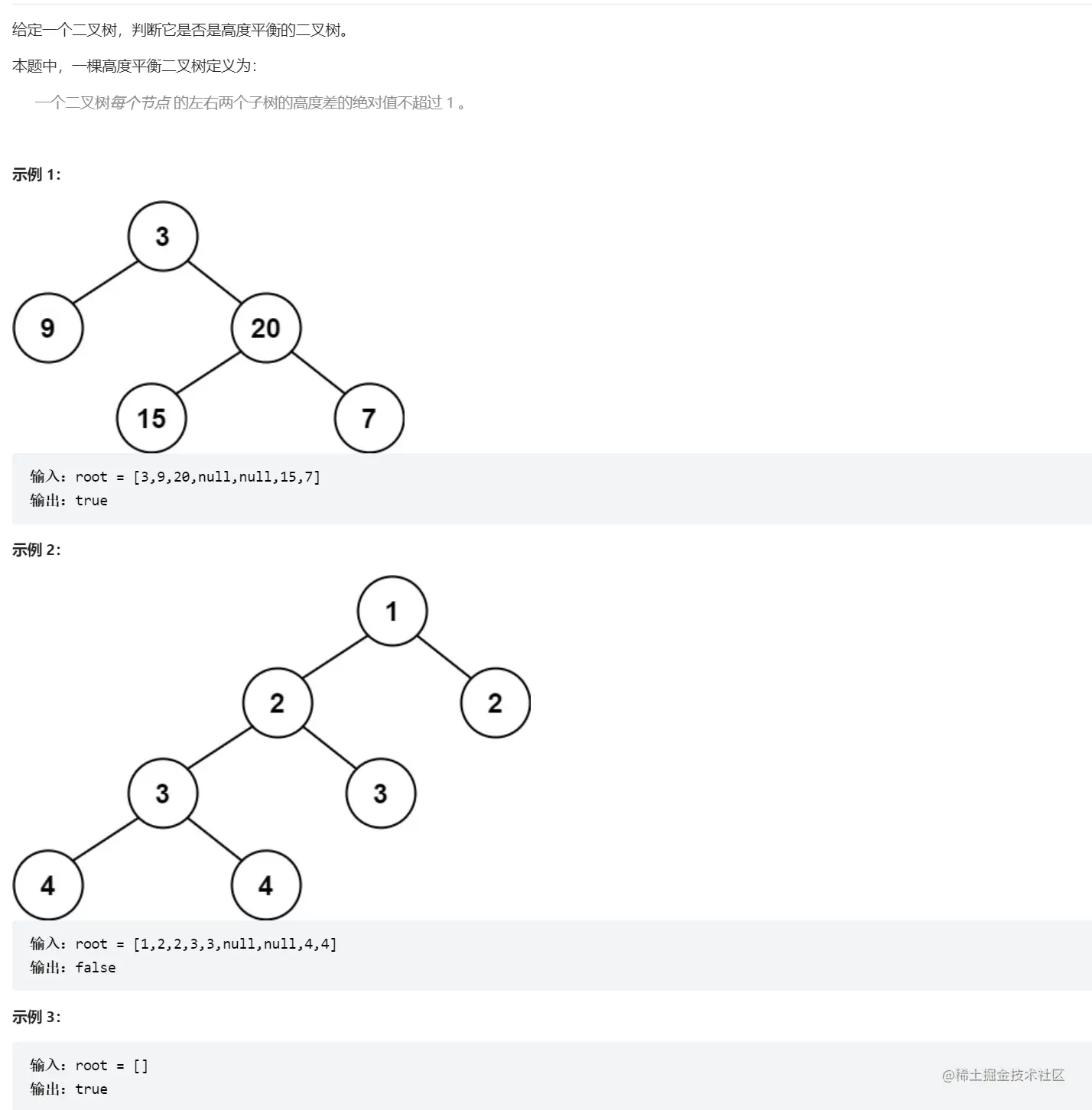
Task: Click the 示例 2 heading
Action: click(36, 550)
